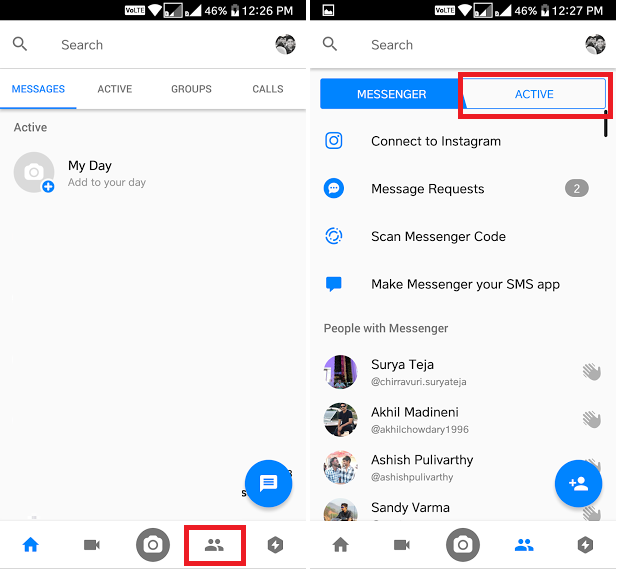Tap the Instagram icon
This screenshot has height=569, width=617.
334,140
